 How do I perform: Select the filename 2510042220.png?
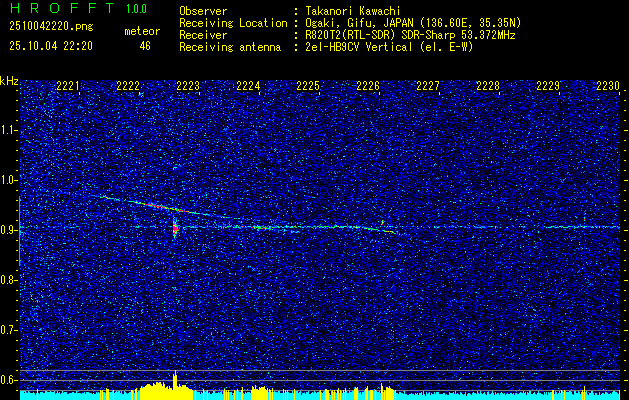pos(51,27)
